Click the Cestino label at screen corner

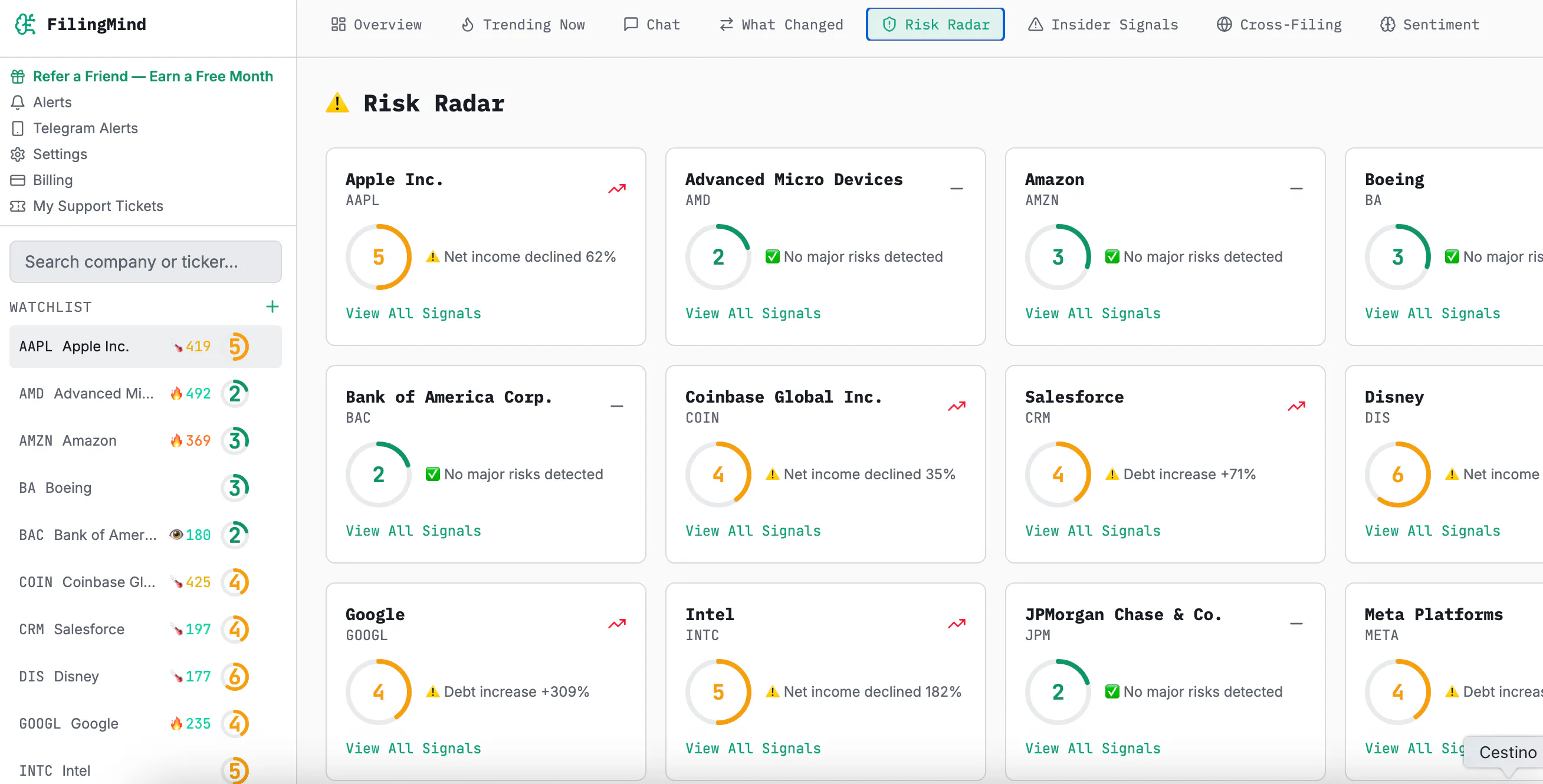point(1507,752)
